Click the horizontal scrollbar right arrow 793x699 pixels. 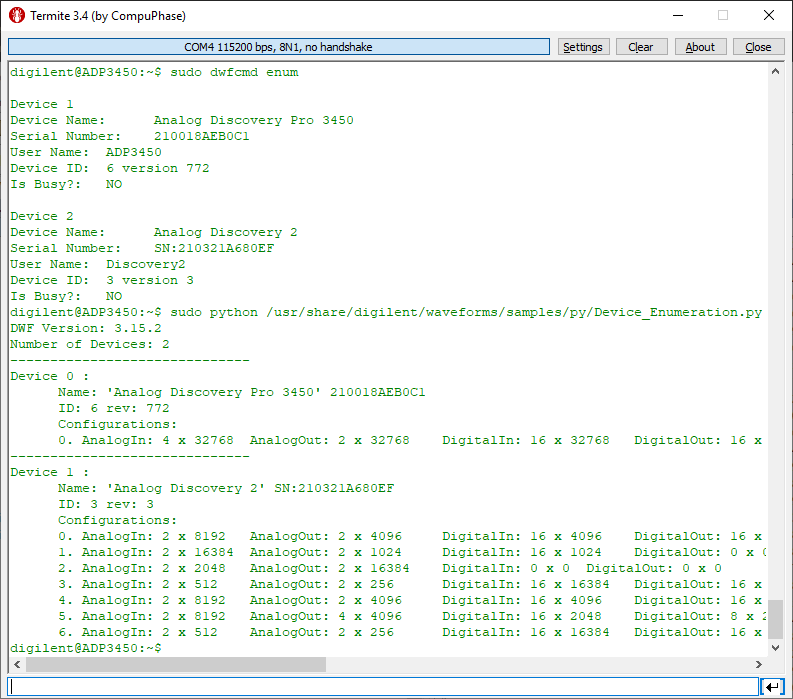pyautogui.click(x=758, y=665)
